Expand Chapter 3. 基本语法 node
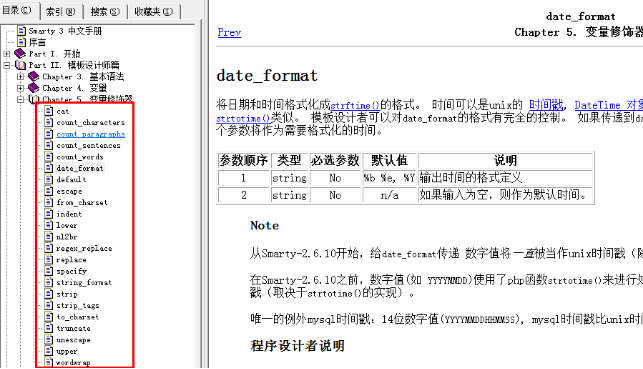 [x=20, y=77]
